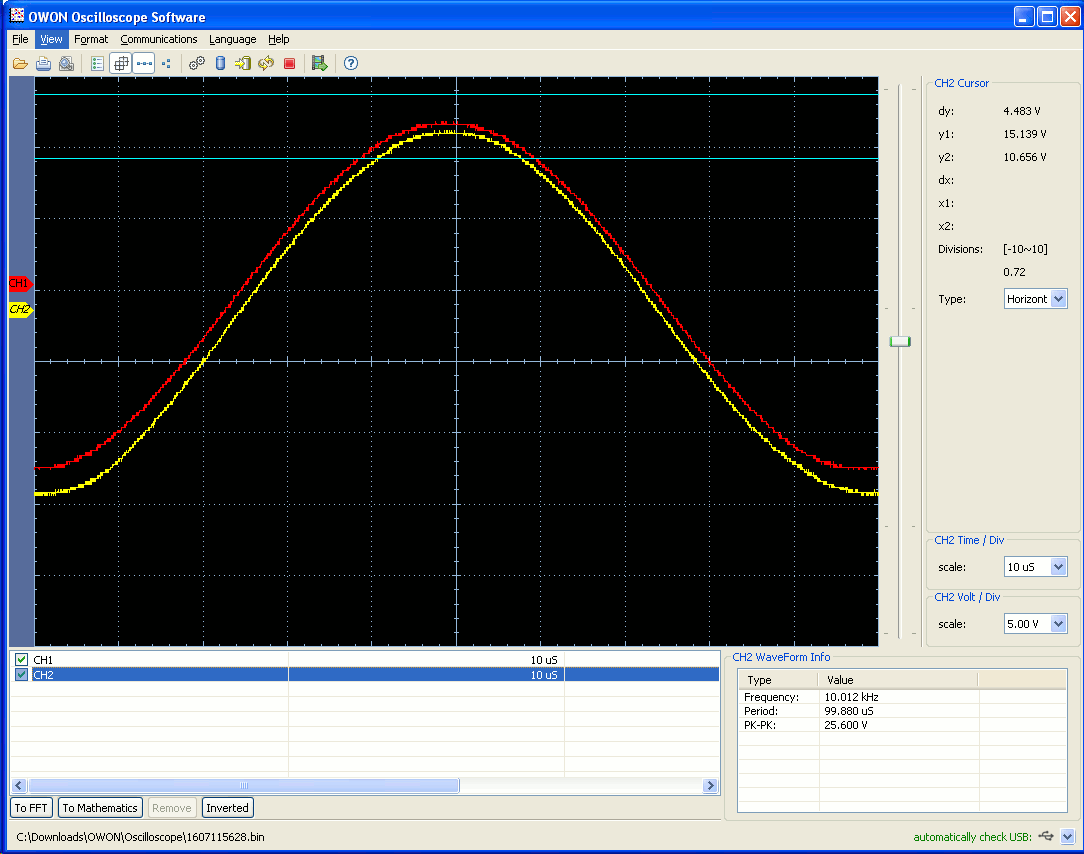Open Print Preview from the toolbar
Image resolution: width=1084 pixels, height=854 pixels.
pyautogui.click(x=66, y=64)
